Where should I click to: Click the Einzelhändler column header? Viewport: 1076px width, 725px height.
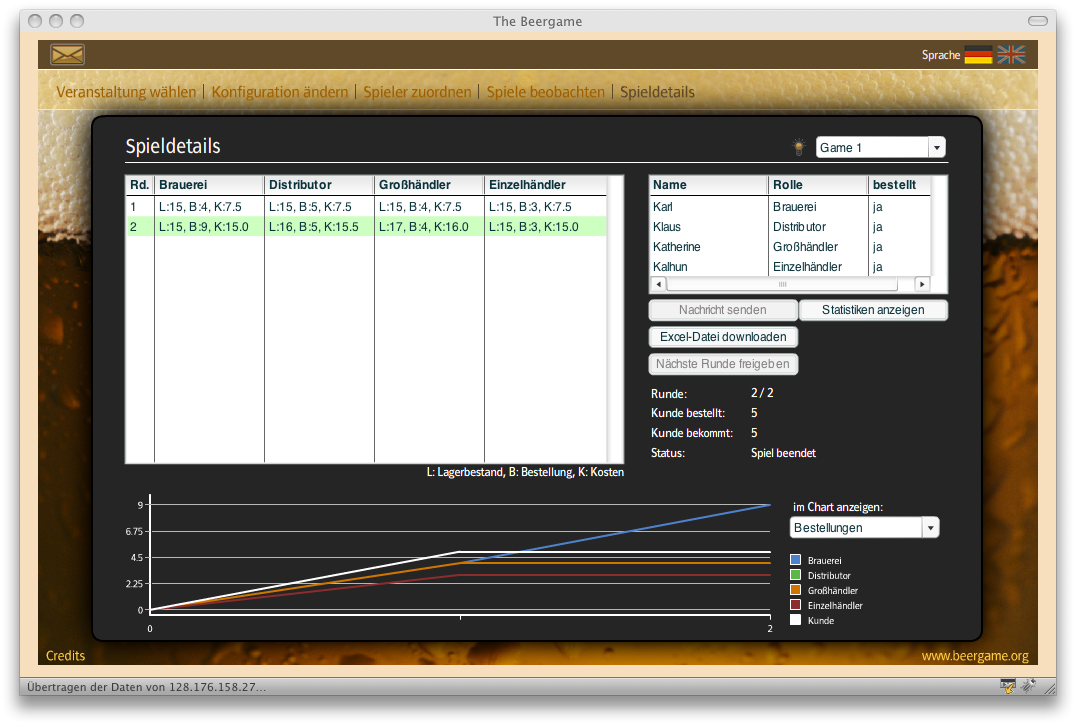click(x=546, y=185)
